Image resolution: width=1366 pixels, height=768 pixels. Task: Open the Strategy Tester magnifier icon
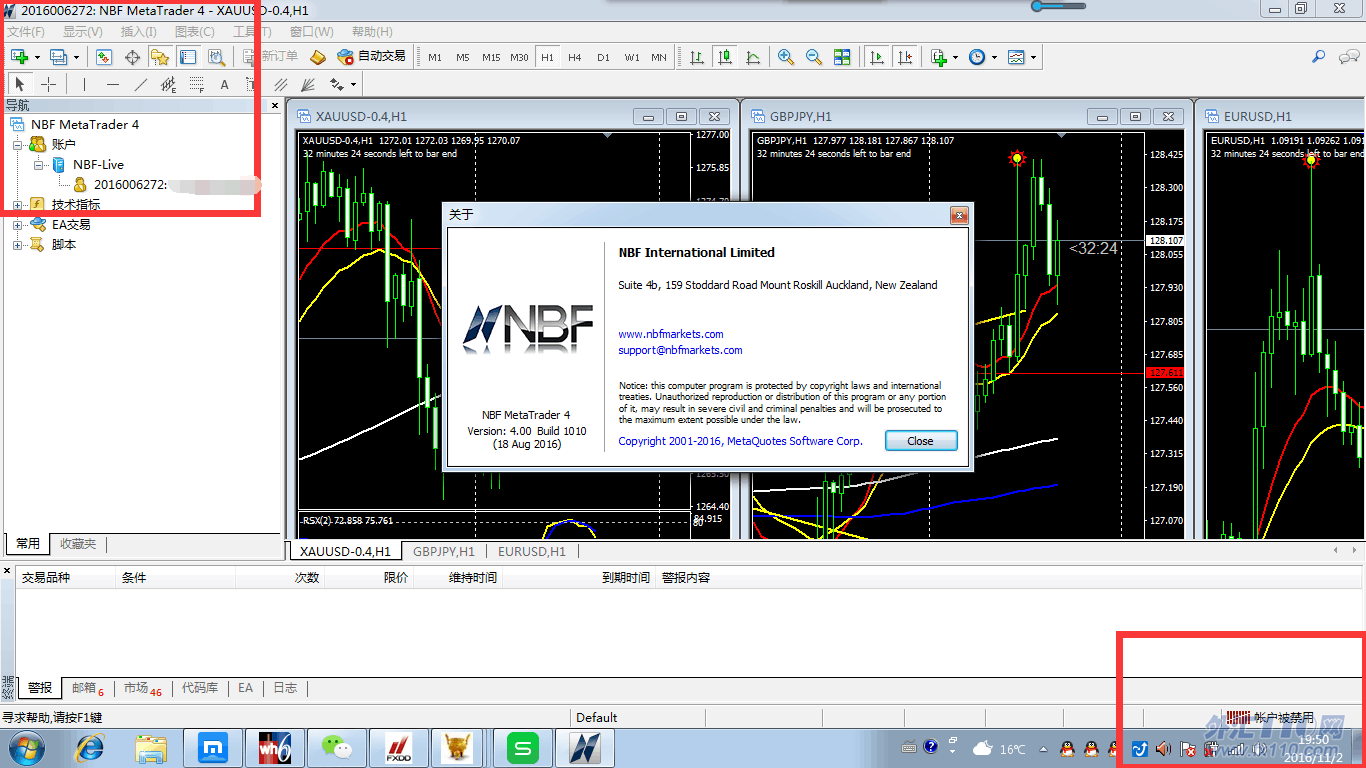(215, 57)
